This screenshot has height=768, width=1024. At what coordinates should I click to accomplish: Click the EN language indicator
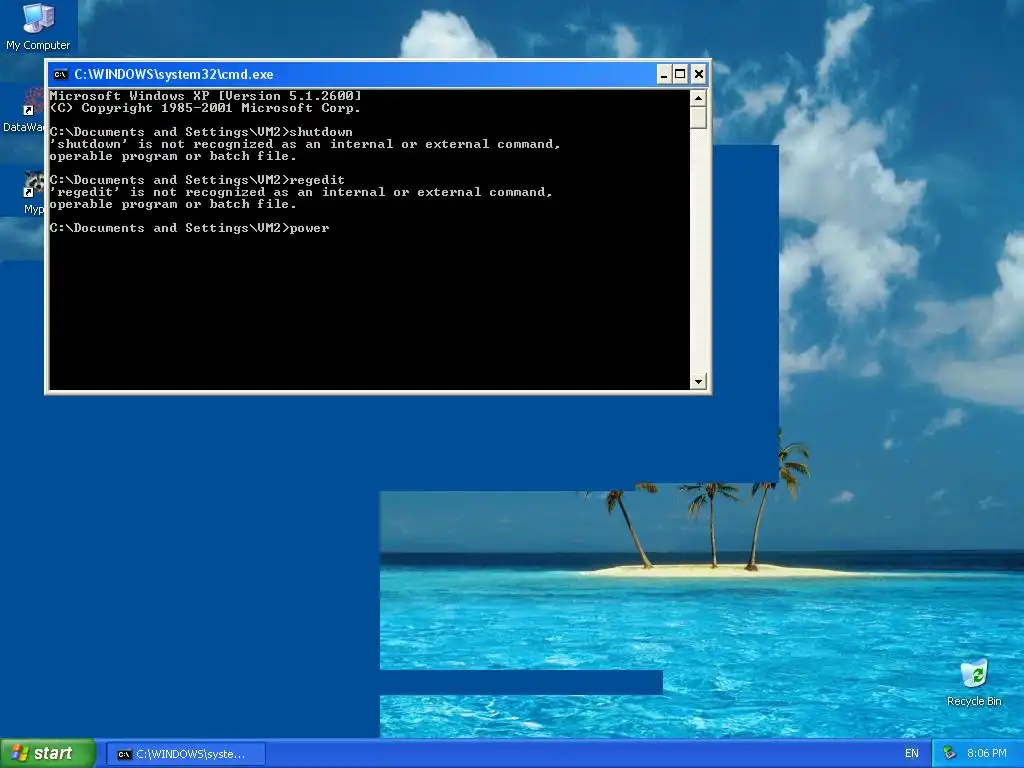tap(912, 754)
